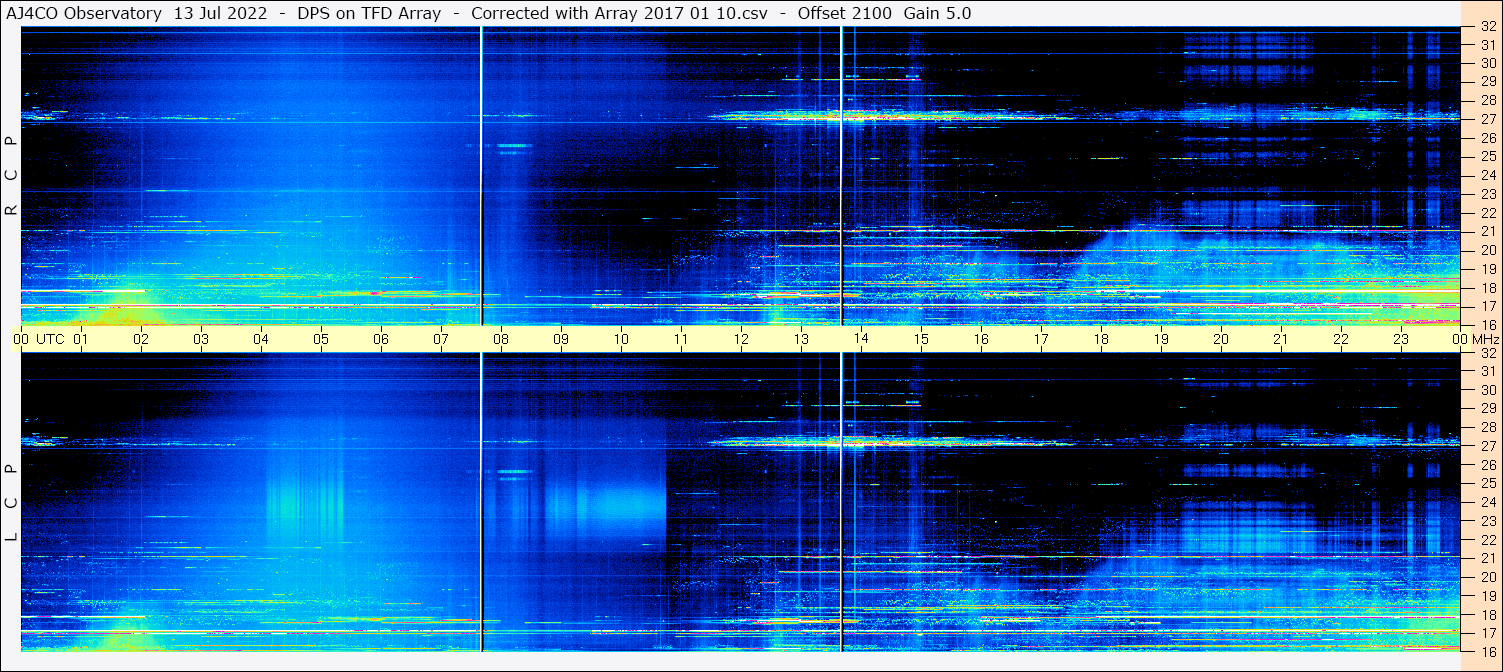
Task: Click the "L C P" polarization label
Action: pos(11,503)
